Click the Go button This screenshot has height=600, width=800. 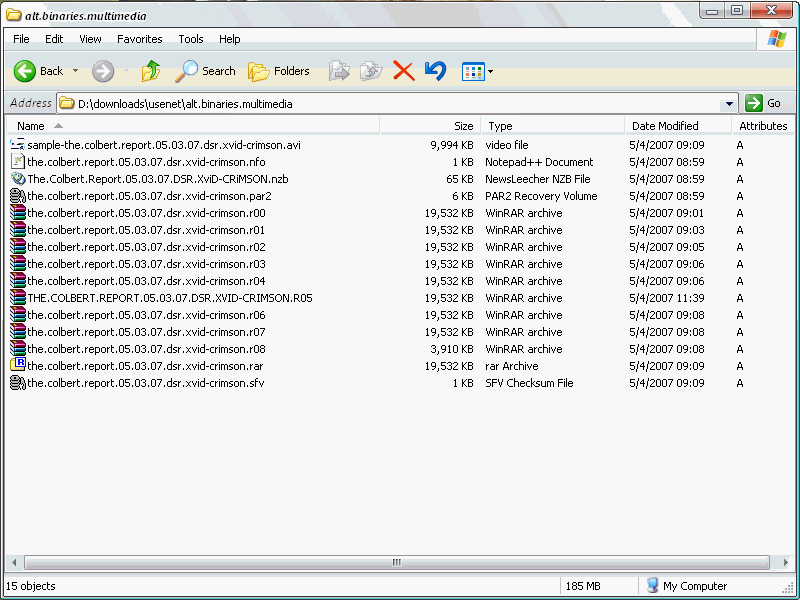[x=763, y=103]
